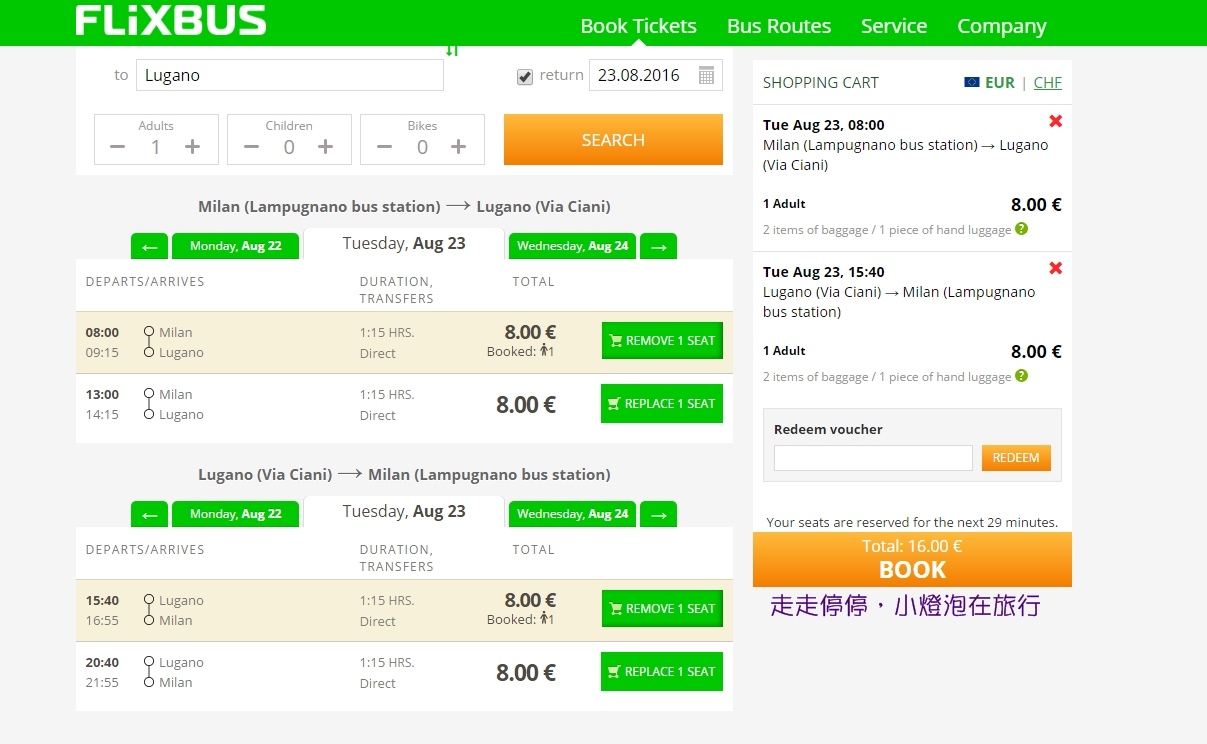
Task: Open the Company menu
Action: [1002, 26]
